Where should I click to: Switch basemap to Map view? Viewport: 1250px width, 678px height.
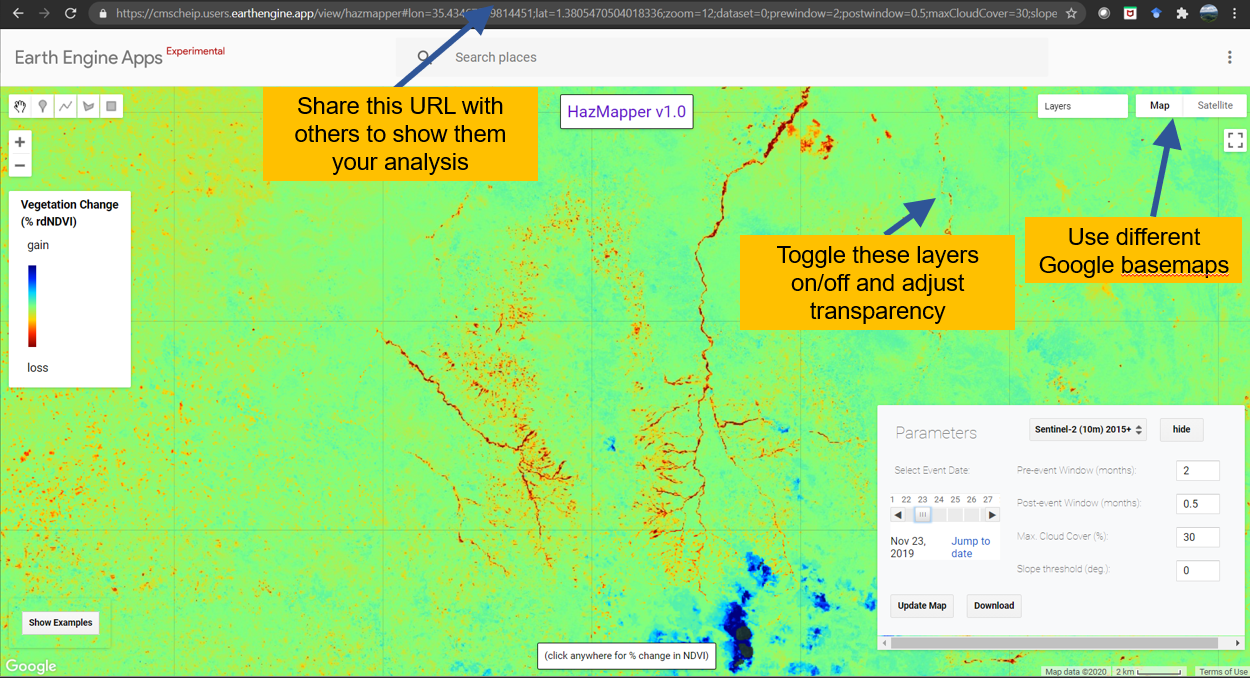pyautogui.click(x=1160, y=106)
